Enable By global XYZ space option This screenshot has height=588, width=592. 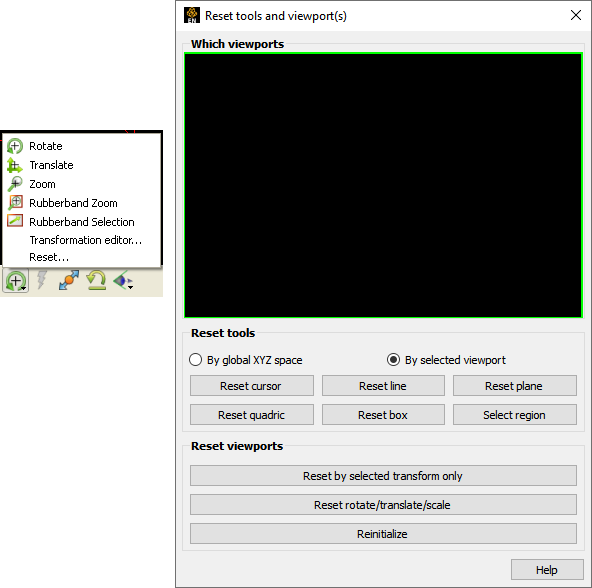point(195,360)
